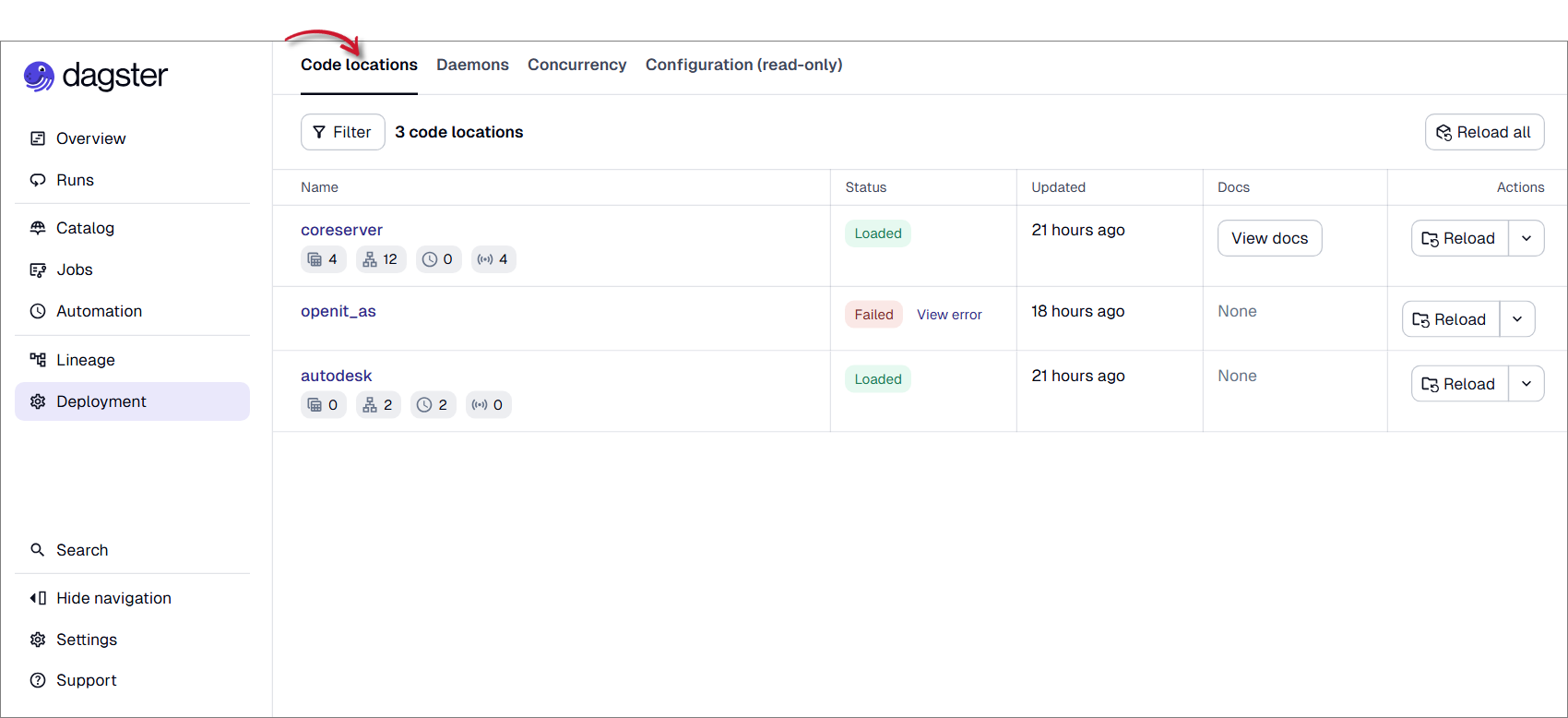1568x718 pixels.
Task: Select Deployment in the sidebar
Action: (x=132, y=401)
